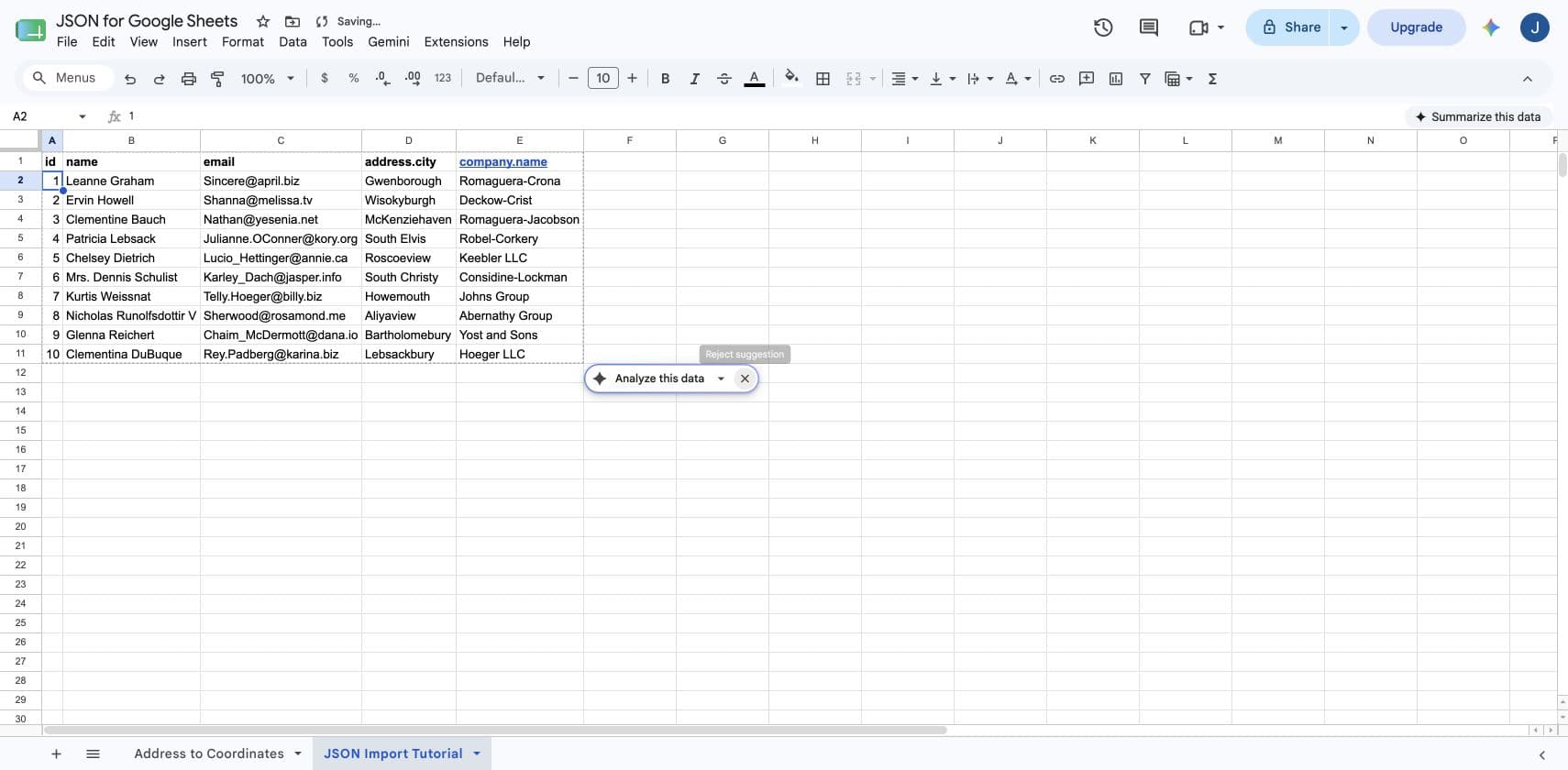The height and width of the screenshot is (770, 1568).
Task: Open JSON Import Tutorial tab menu arrow
Action: click(x=477, y=753)
